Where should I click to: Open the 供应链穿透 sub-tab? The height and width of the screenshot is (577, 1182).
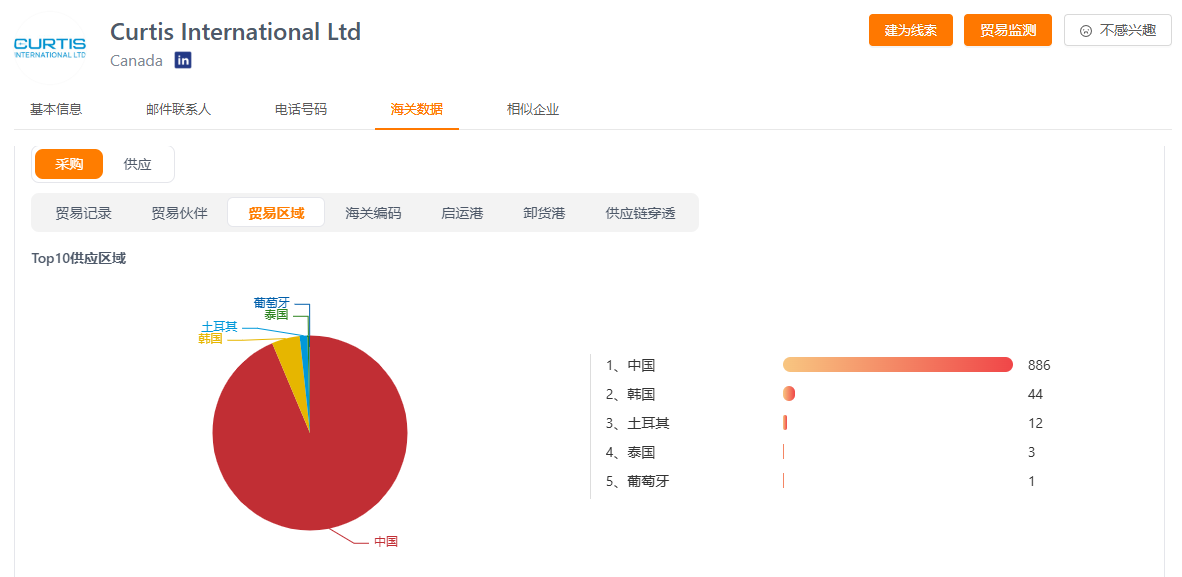(x=641, y=213)
